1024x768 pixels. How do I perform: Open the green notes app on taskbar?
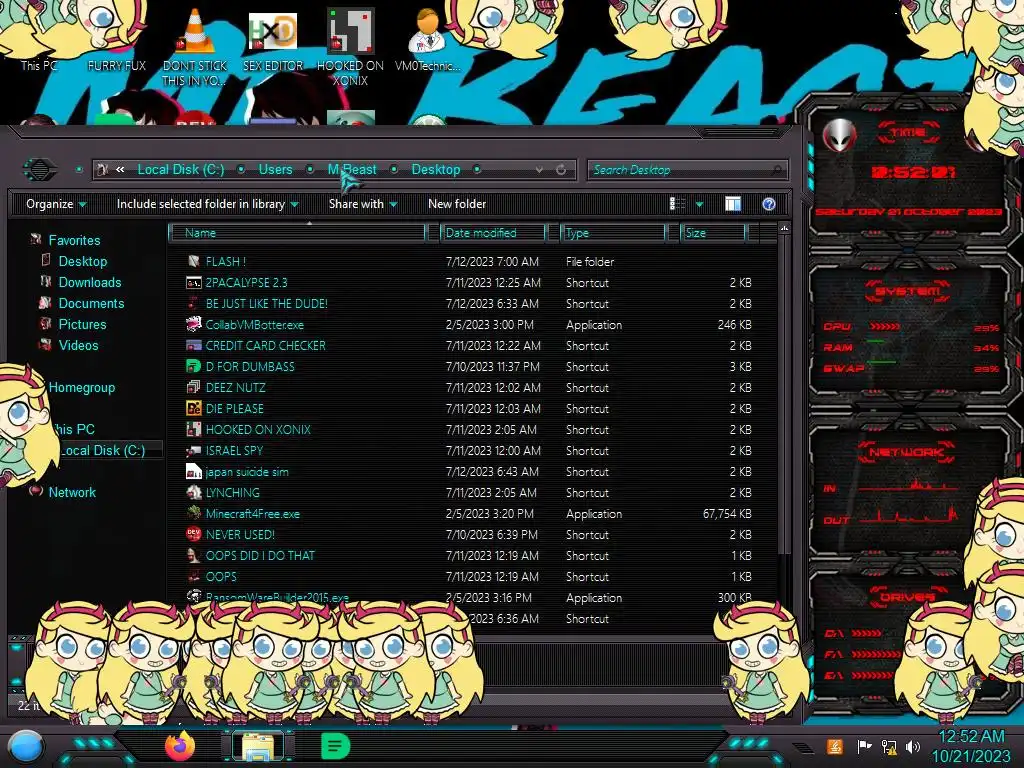pos(336,746)
